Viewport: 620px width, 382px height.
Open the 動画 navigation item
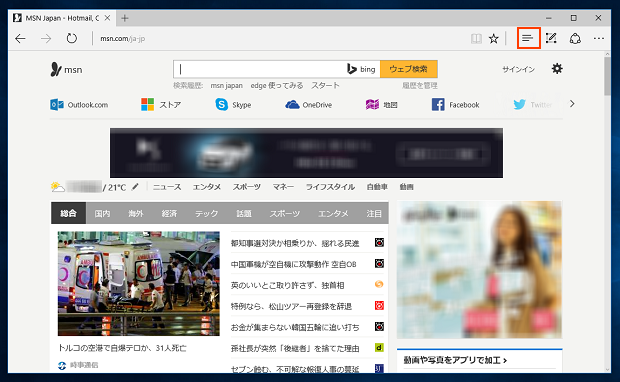coord(406,187)
